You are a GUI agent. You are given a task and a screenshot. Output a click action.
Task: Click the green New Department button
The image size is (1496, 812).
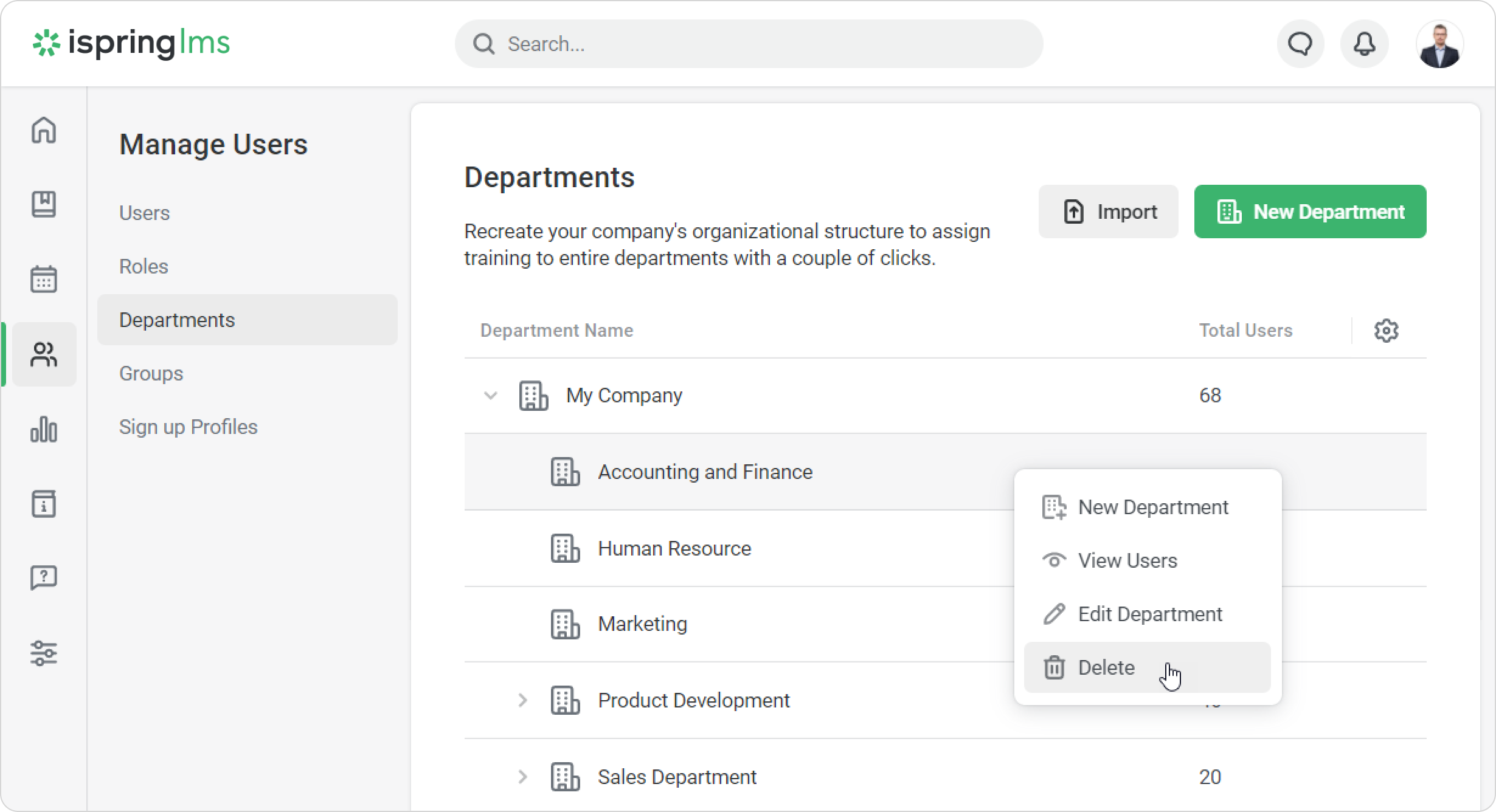pyautogui.click(x=1310, y=212)
